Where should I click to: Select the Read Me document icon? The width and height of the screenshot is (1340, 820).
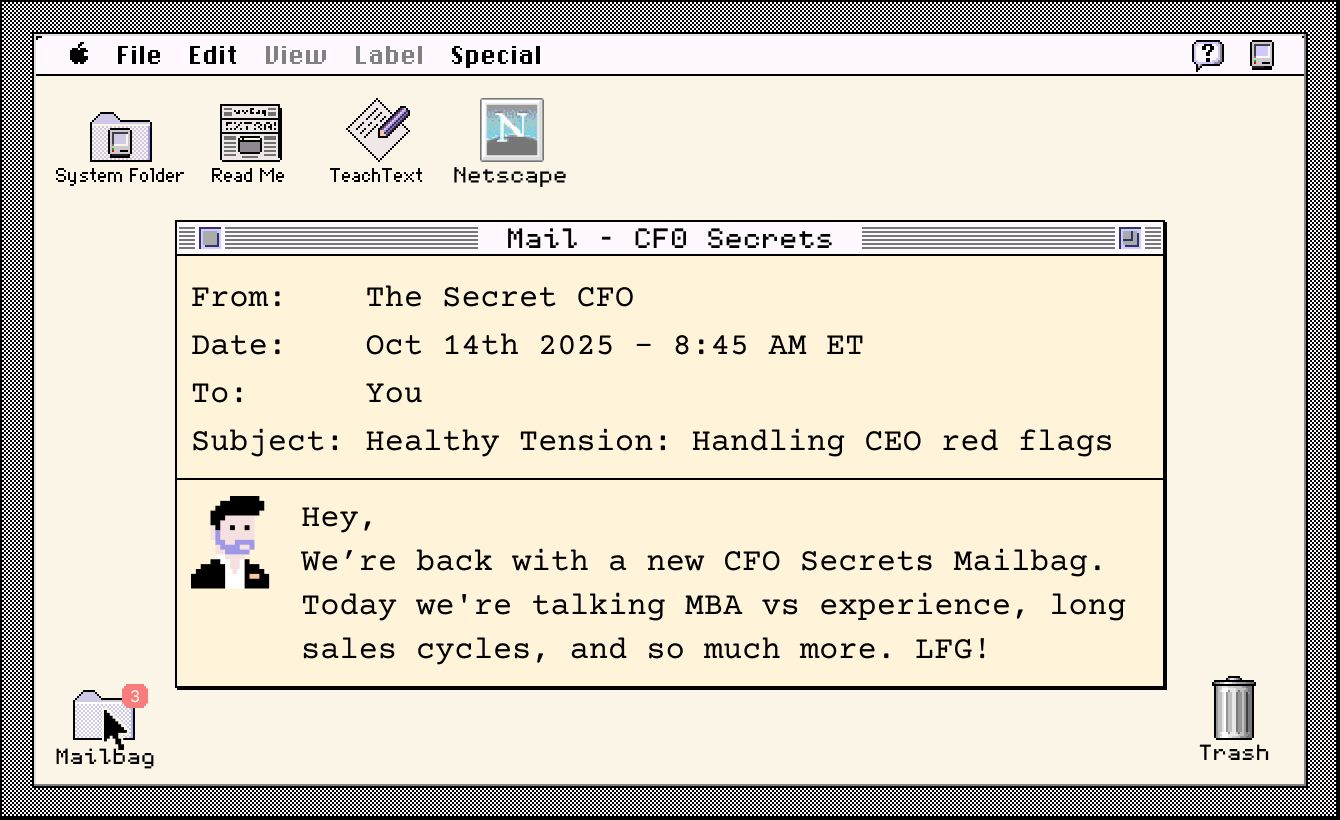(x=250, y=132)
